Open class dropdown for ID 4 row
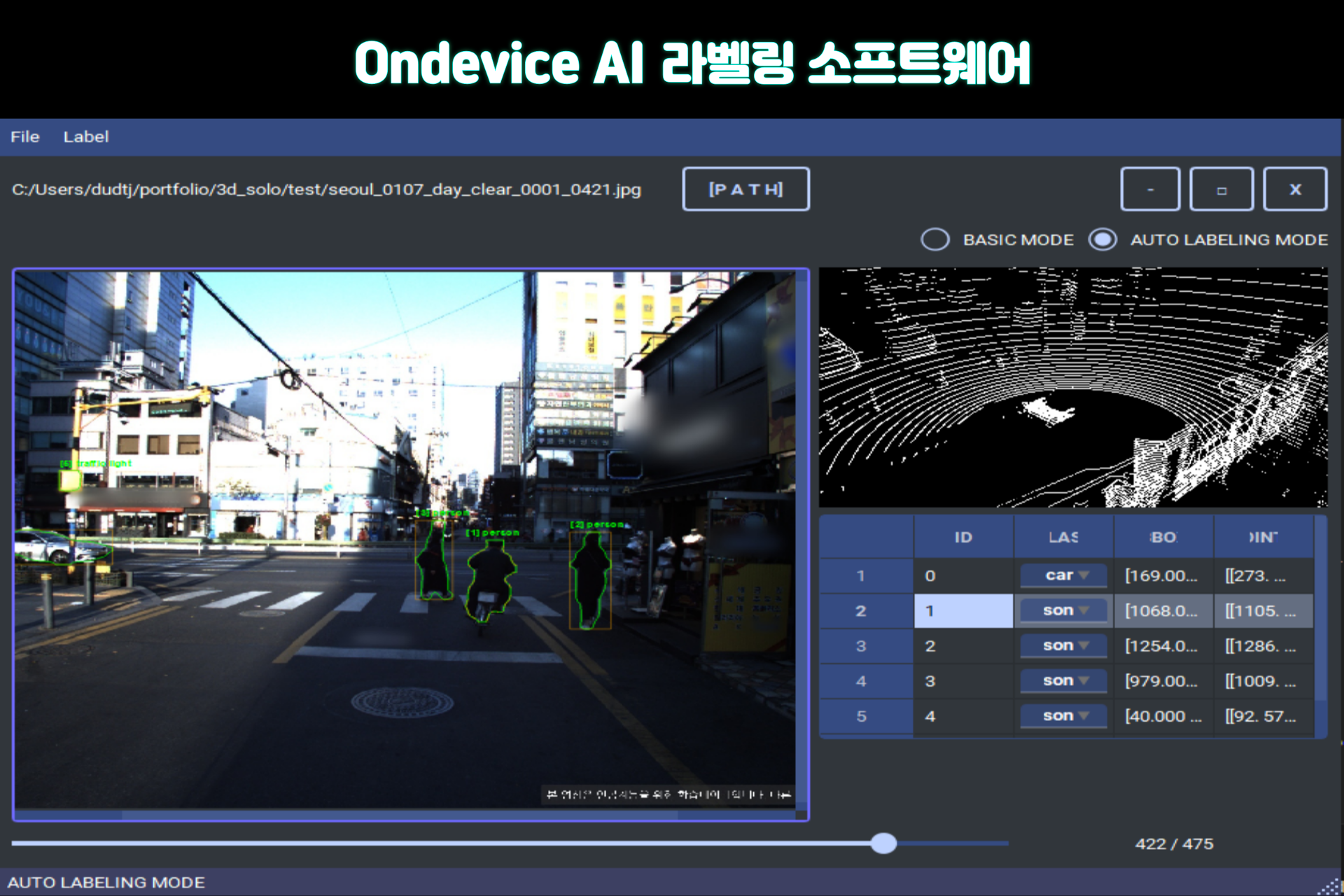The width and height of the screenshot is (1344, 896). pyautogui.click(x=1063, y=715)
